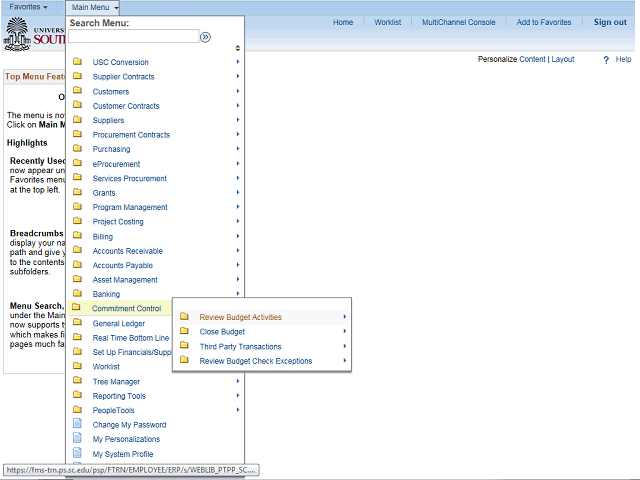The height and width of the screenshot is (480, 640).
Task: Click the folder icon beside Customer Contracts
Action: pyautogui.click(x=77, y=105)
